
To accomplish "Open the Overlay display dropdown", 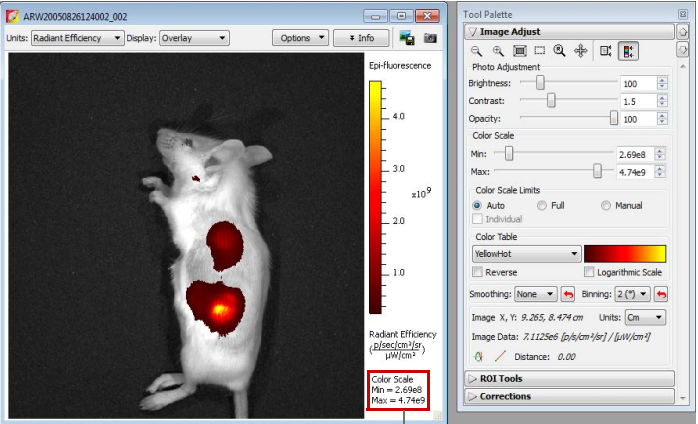I will [x=195, y=38].
